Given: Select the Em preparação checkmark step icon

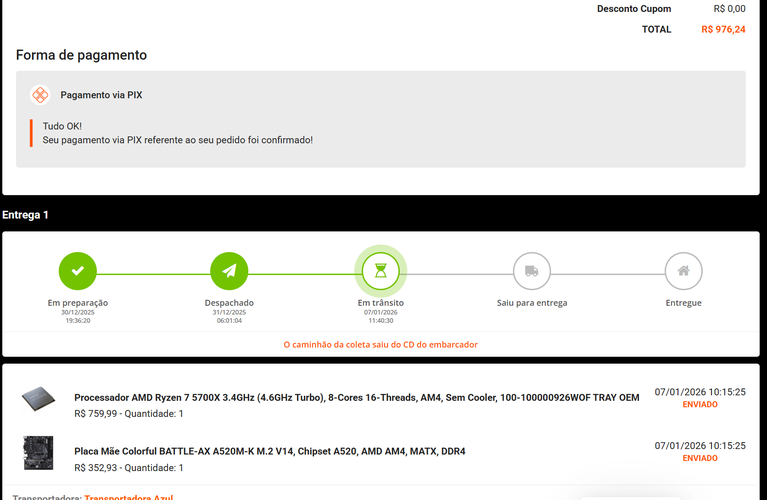Looking at the screenshot, I should pyautogui.click(x=78, y=271).
